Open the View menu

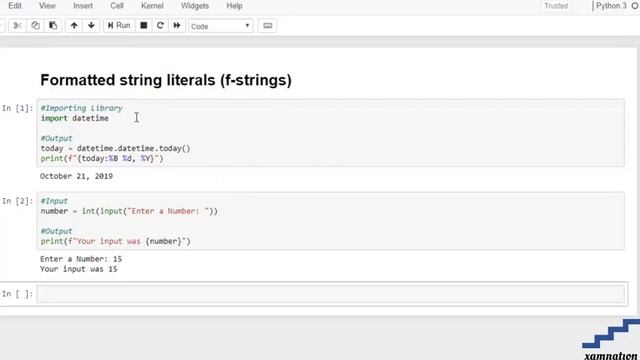pos(47,6)
